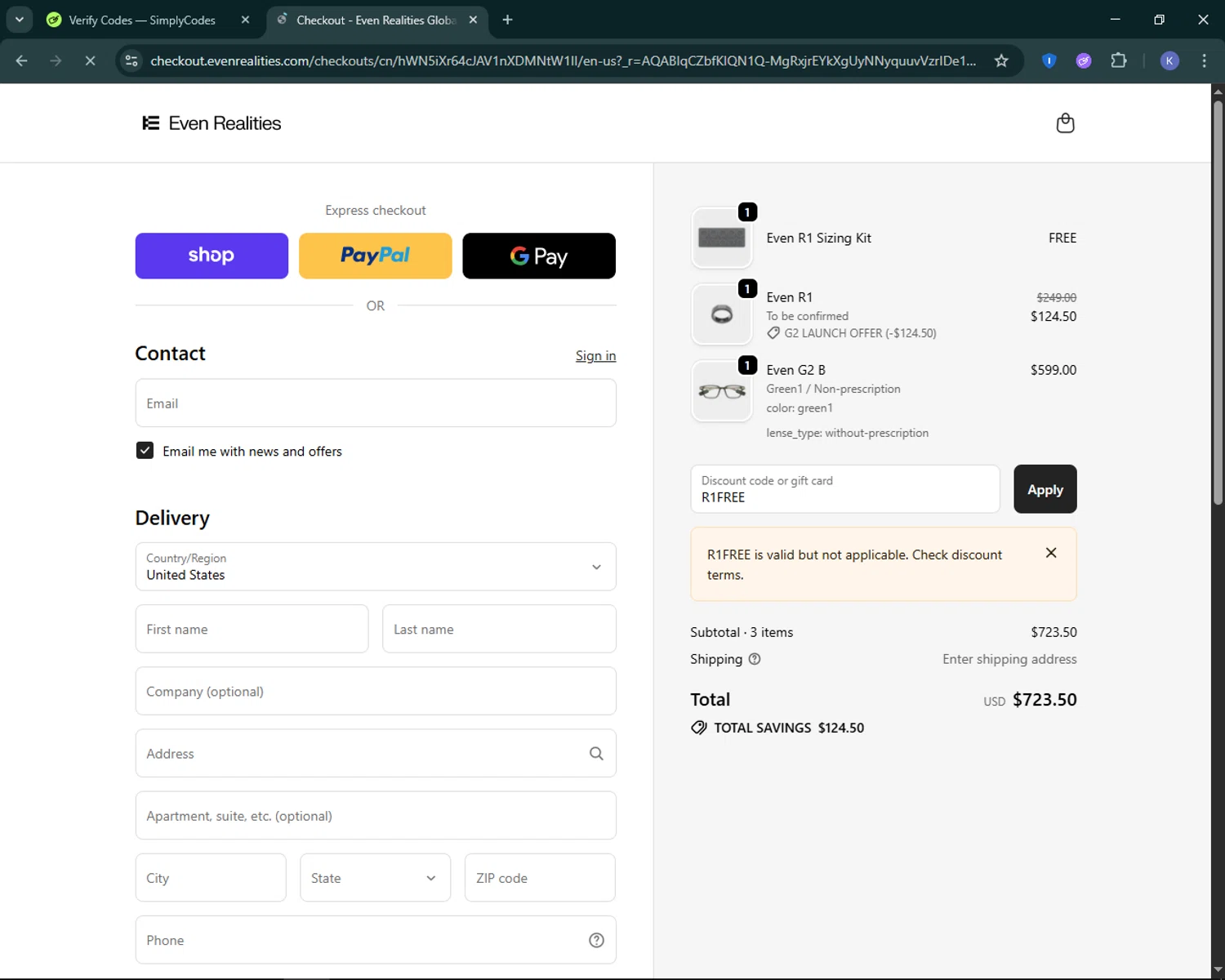1225x980 pixels.
Task: Click the Even R1 Sizing Kit thumbnail
Action: 722,238
